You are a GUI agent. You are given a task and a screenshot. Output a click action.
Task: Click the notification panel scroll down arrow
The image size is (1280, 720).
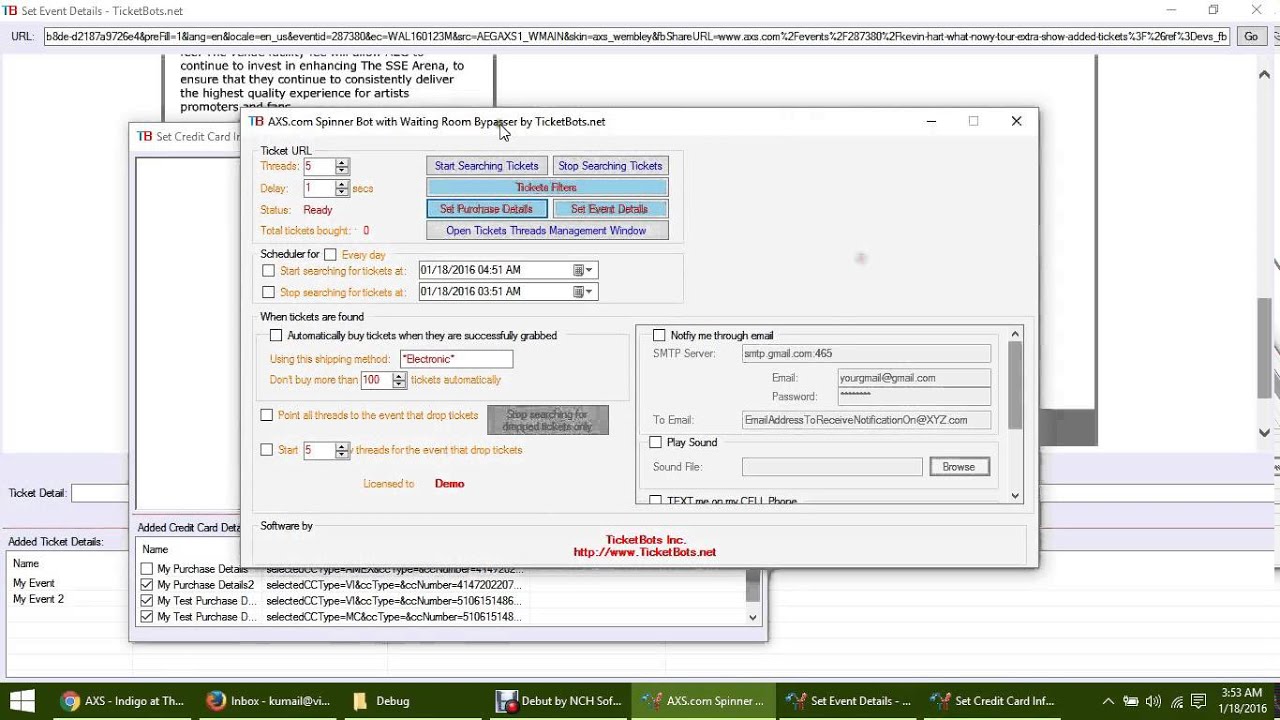[x=1015, y=496]
